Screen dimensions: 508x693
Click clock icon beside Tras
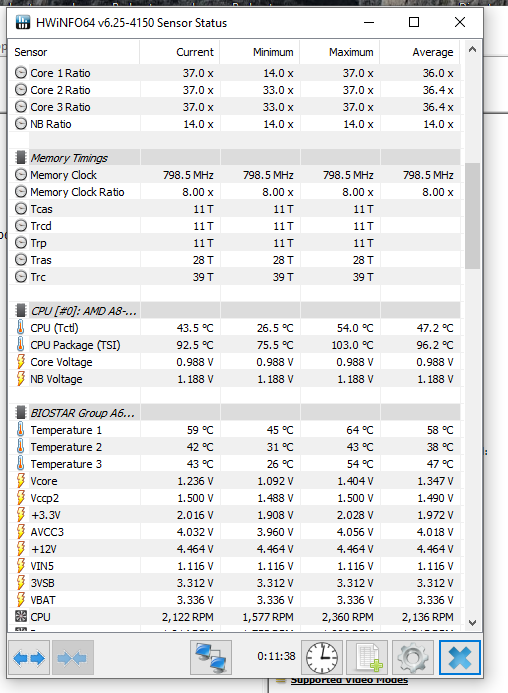[x=21, y=260]
